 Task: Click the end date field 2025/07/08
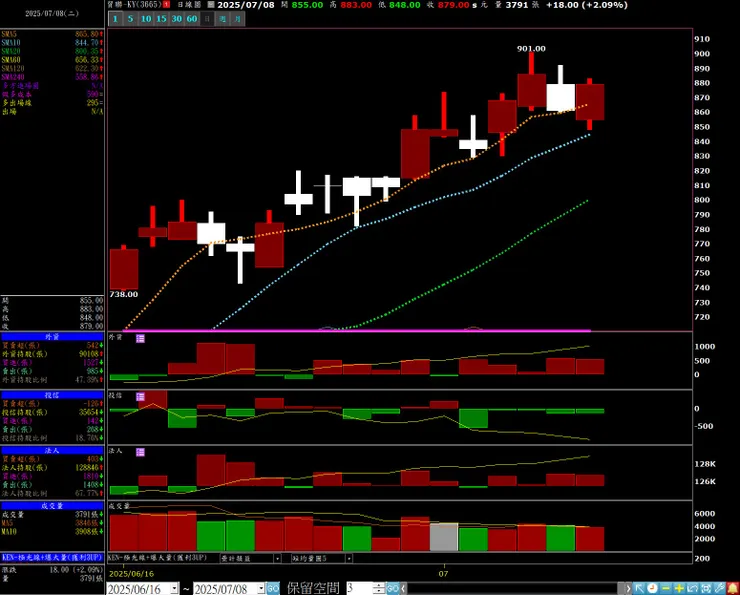click(x=225, y=589)
